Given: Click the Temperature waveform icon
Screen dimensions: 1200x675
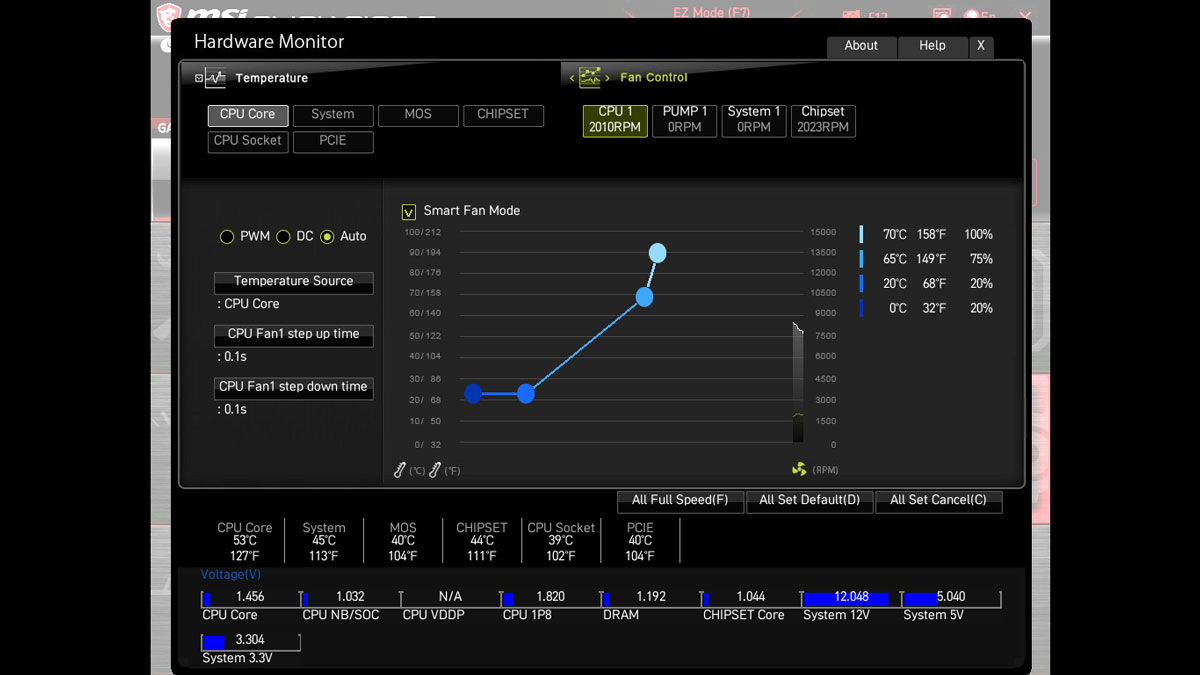Looking at the screenshot, I should click(216, 78).
